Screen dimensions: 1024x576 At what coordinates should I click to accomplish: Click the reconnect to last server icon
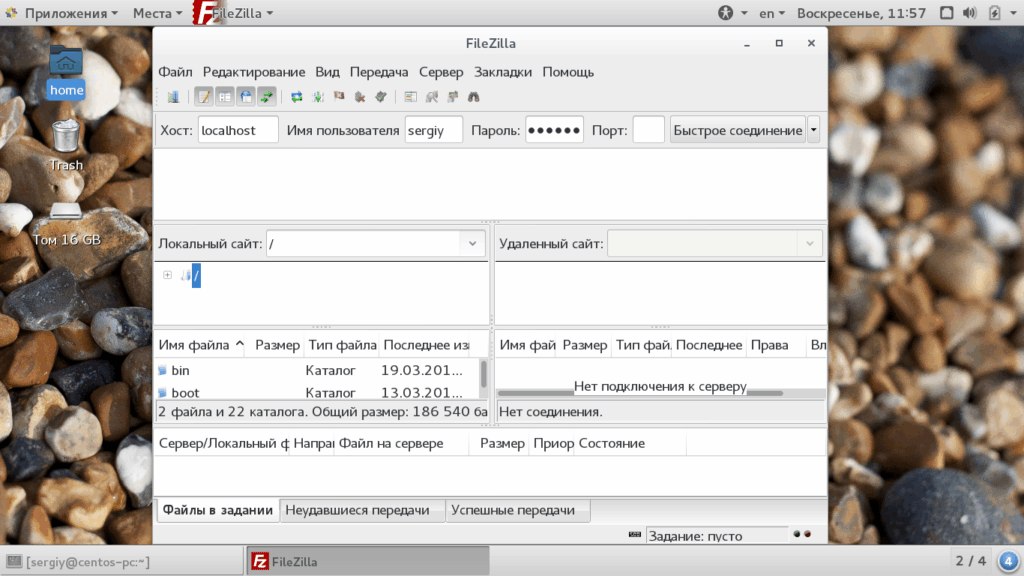381,97
